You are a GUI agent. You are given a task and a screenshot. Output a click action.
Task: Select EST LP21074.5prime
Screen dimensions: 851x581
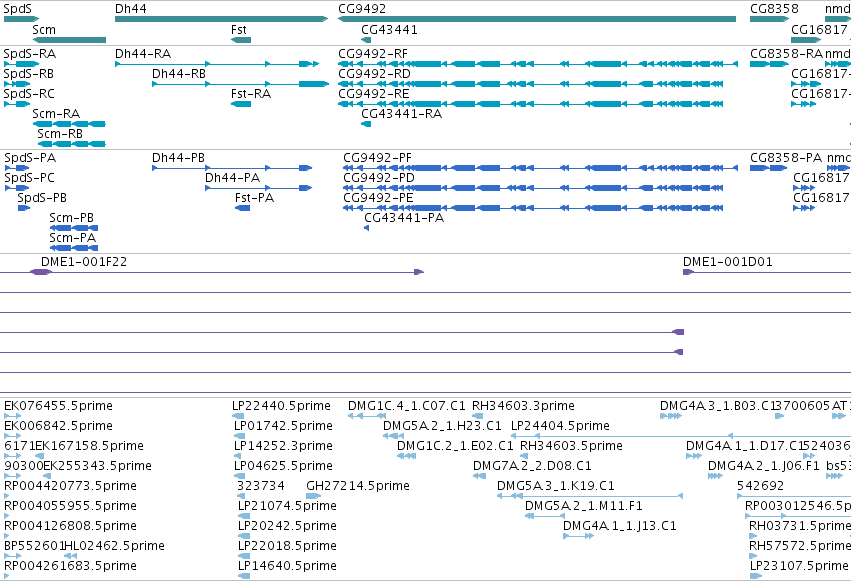(287, 506)
